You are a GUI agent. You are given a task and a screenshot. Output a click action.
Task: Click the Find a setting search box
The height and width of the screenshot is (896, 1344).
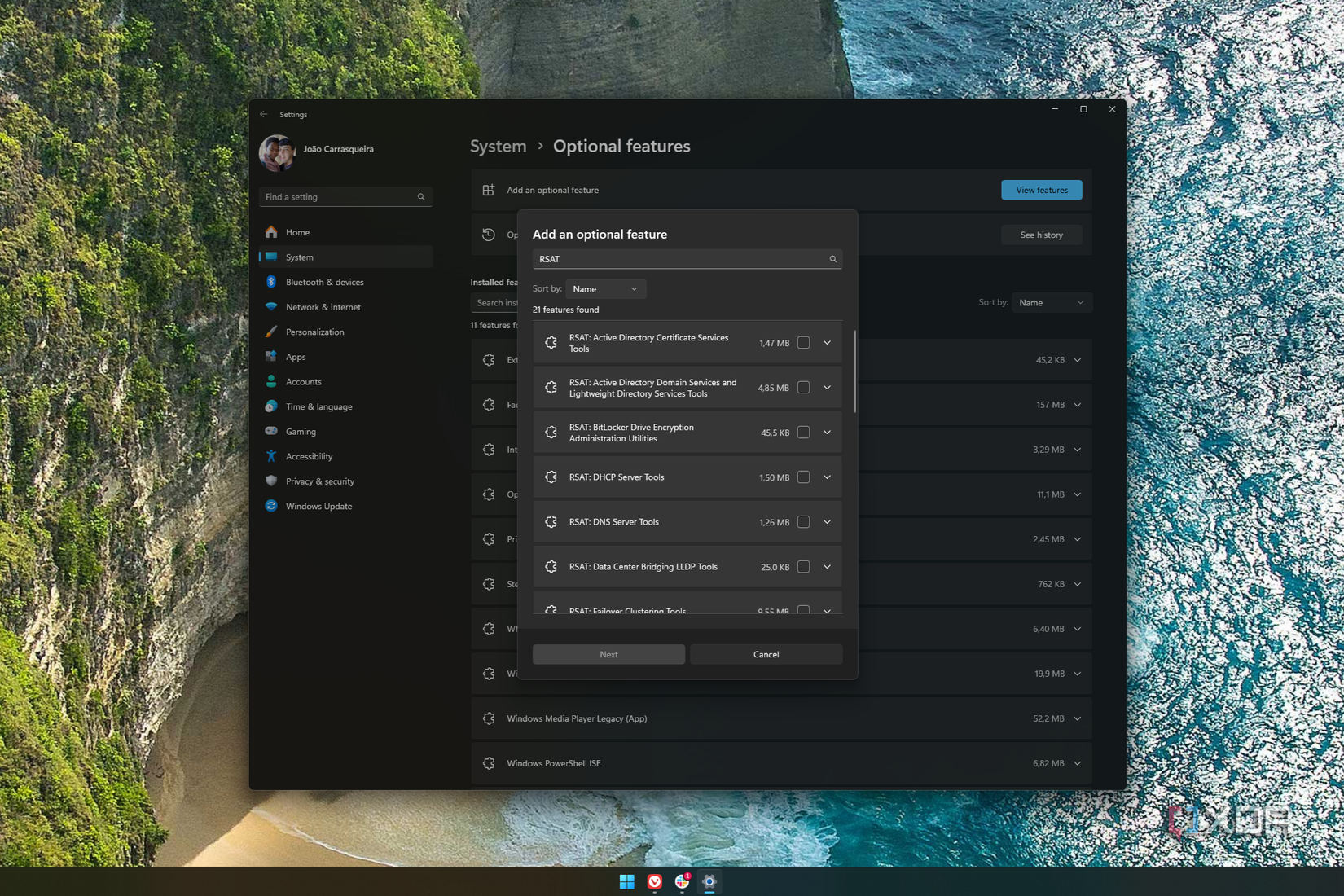[x=338, y=197]
